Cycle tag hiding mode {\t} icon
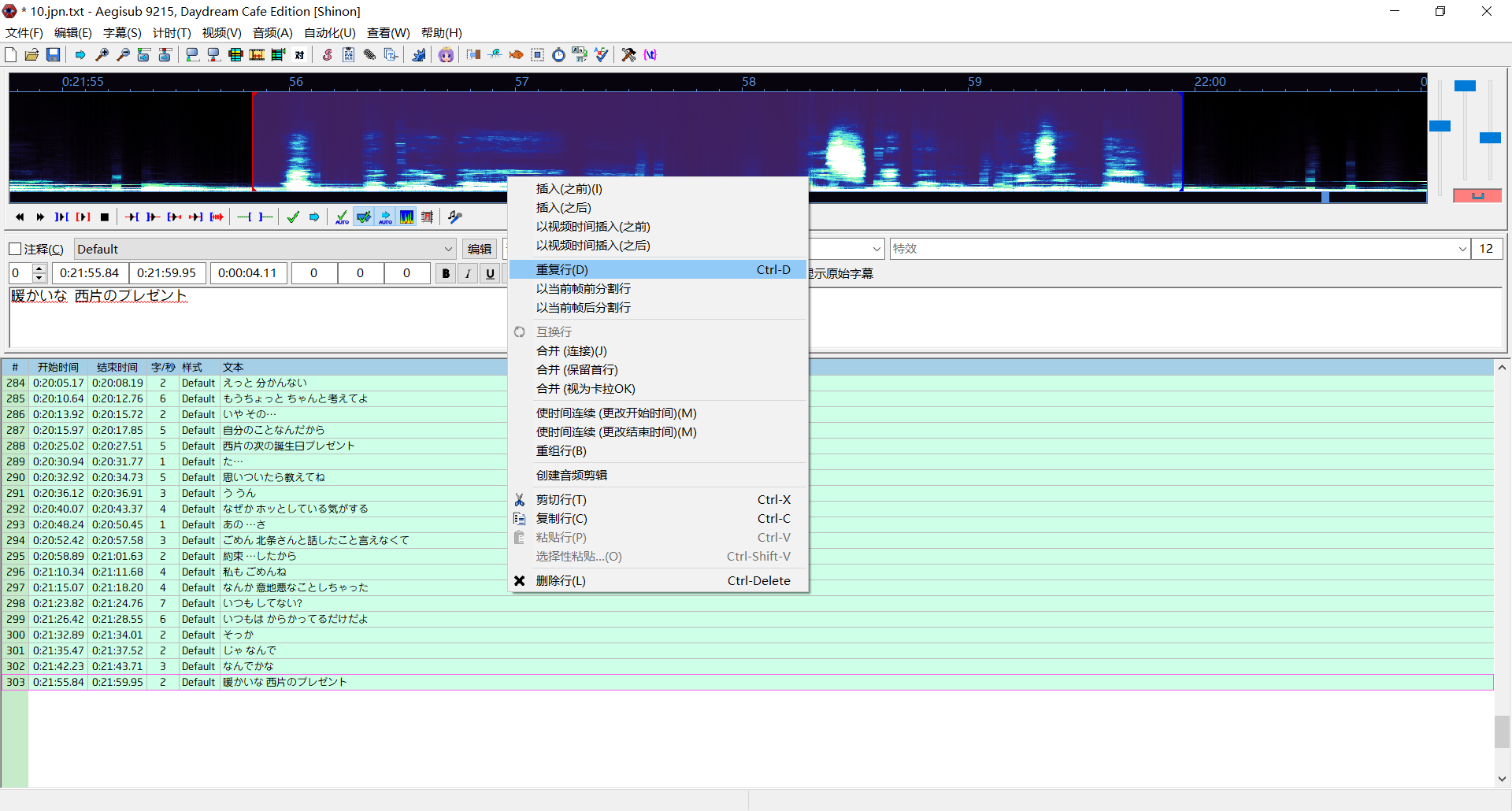Screen dimensions: 1512x811 pyautogui.click(x=650, y=54)
